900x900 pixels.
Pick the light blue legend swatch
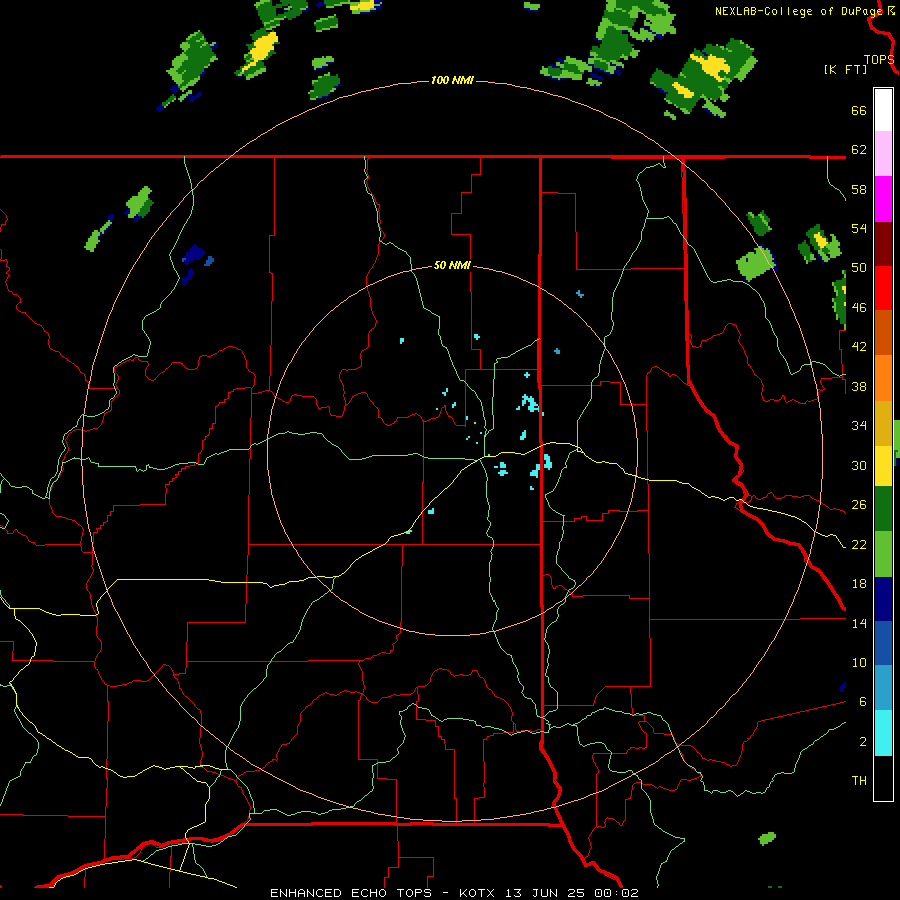(x=883, y=688)
